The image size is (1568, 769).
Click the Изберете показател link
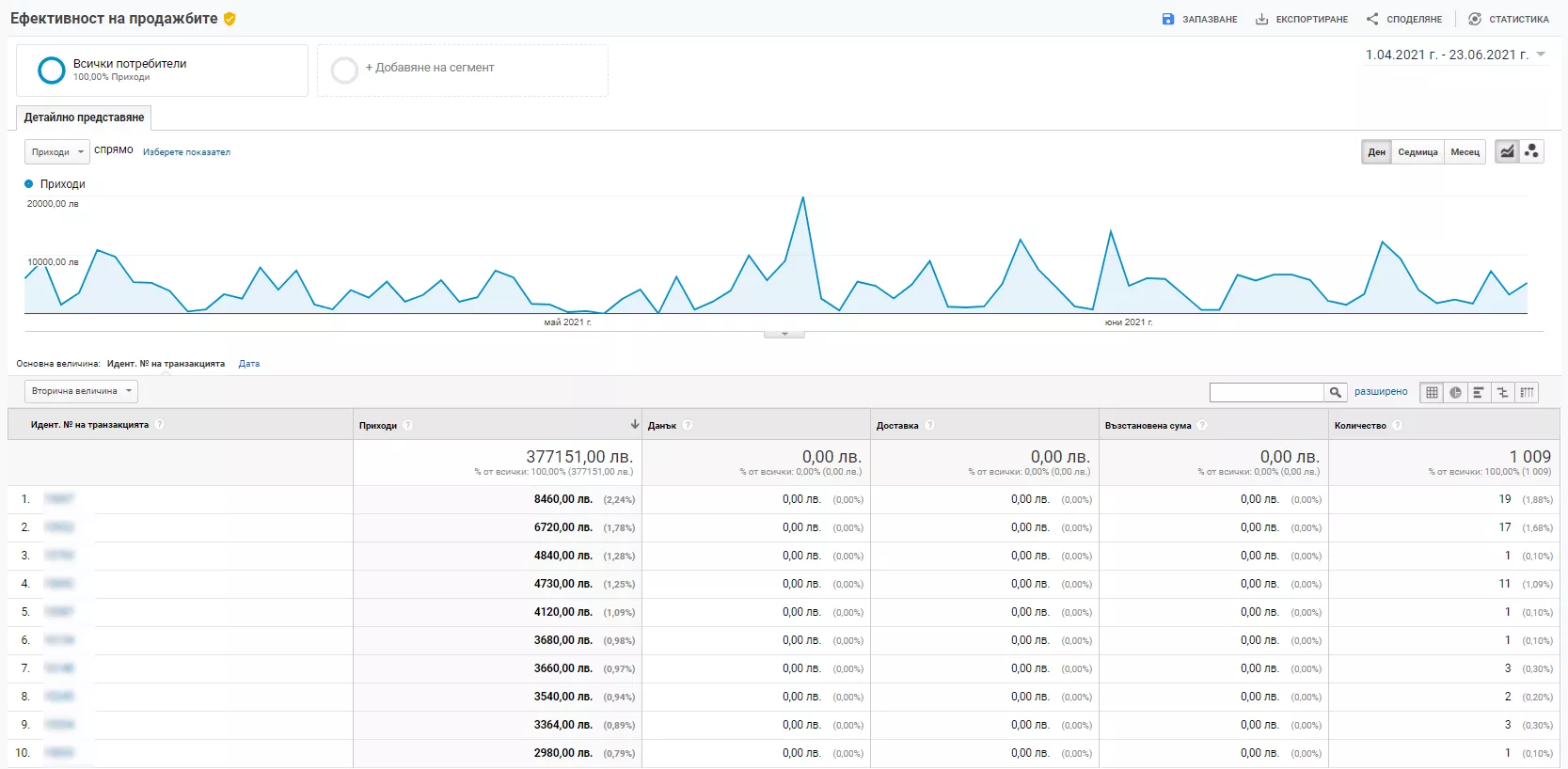click(x=186, y=152)
